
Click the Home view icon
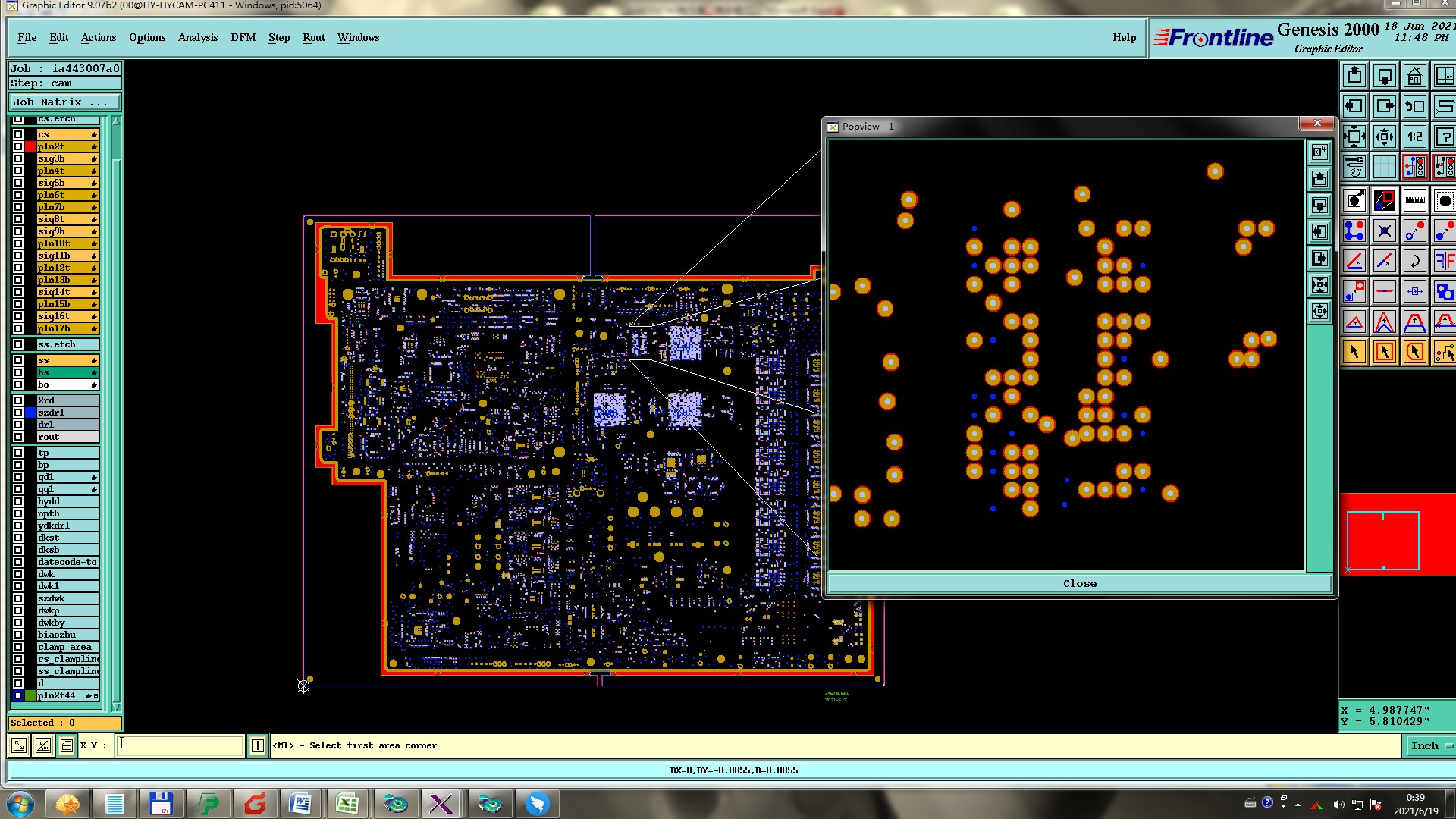pyautogui.click(x=1414, y=77)
